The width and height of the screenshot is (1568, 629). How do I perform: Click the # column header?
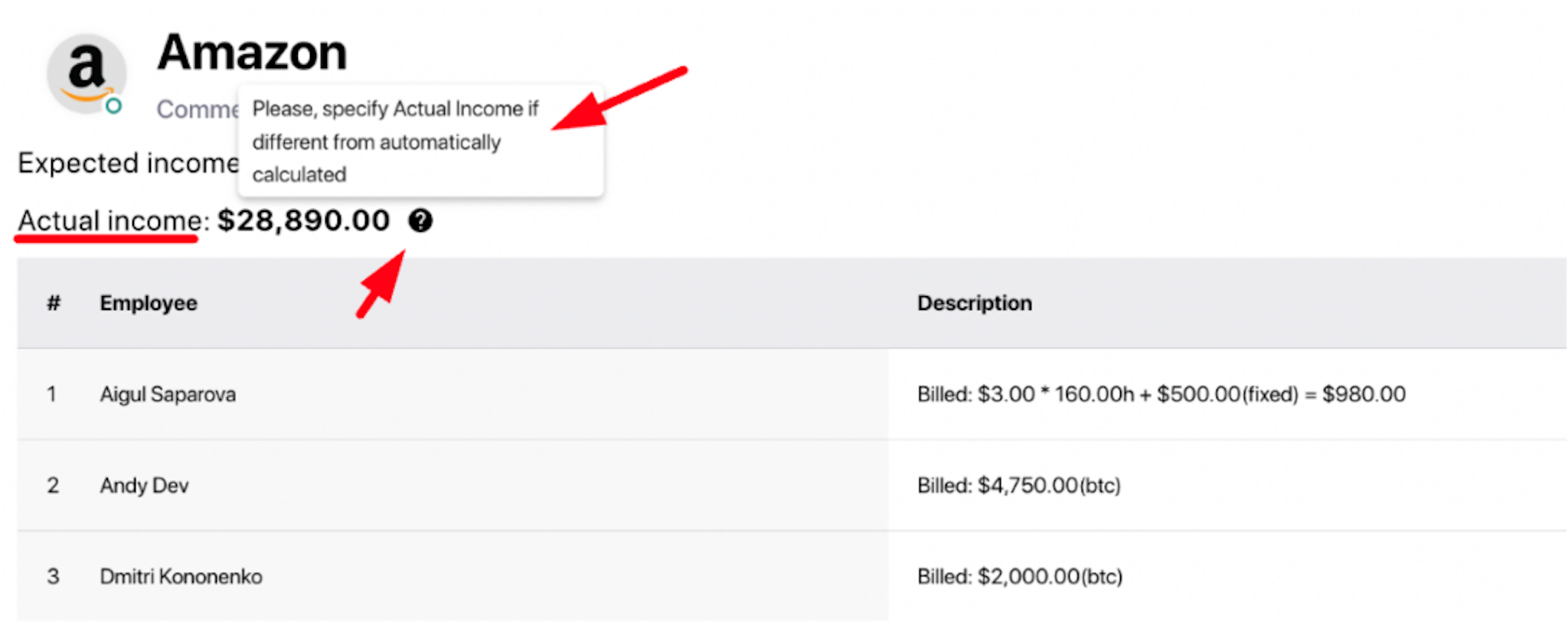click(x=53, y=303)
